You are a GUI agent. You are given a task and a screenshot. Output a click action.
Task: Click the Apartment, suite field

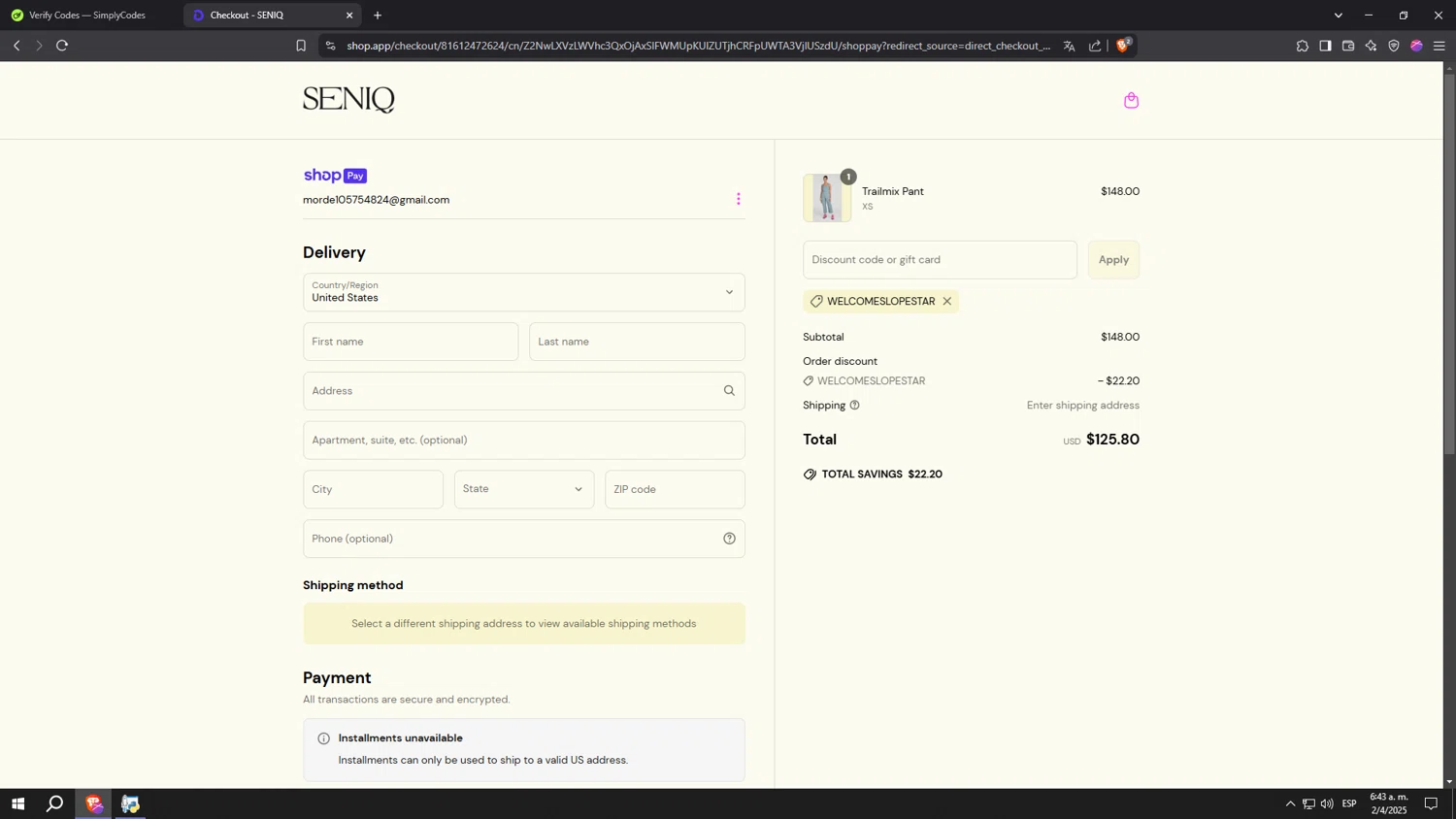click(524, 441)
